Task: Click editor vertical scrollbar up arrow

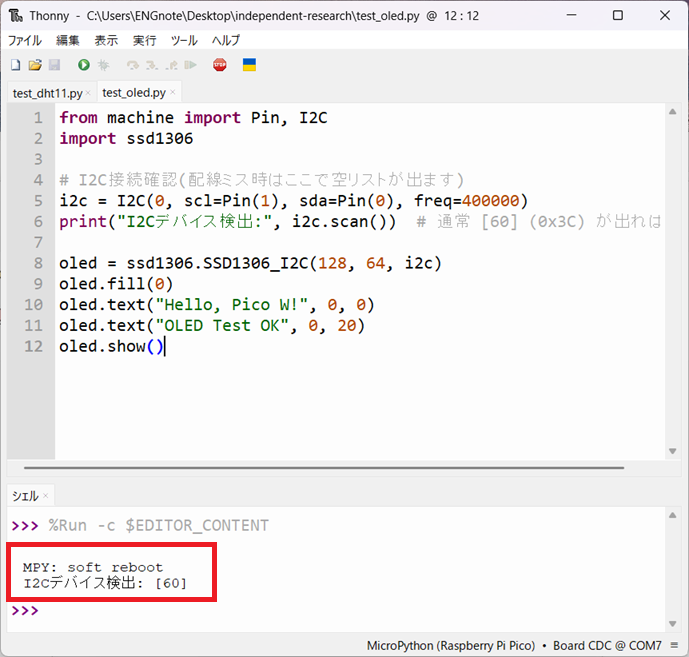Action: [672, 112]
